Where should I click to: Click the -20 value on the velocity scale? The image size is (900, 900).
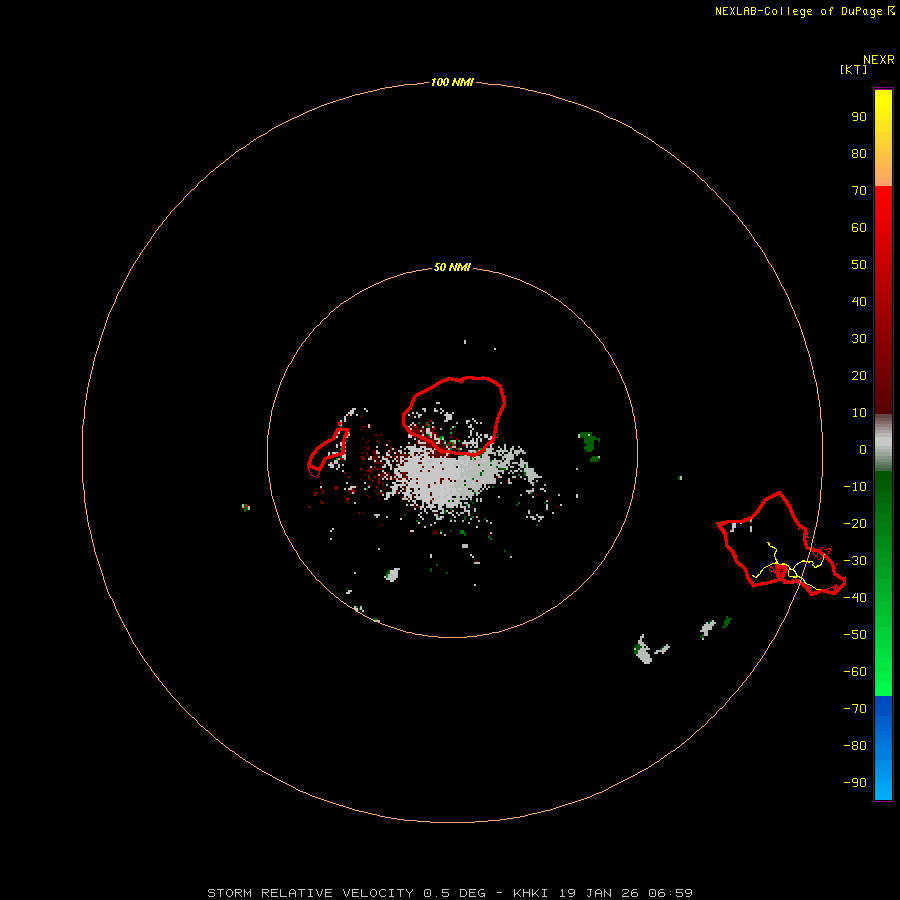click(855, 523)
